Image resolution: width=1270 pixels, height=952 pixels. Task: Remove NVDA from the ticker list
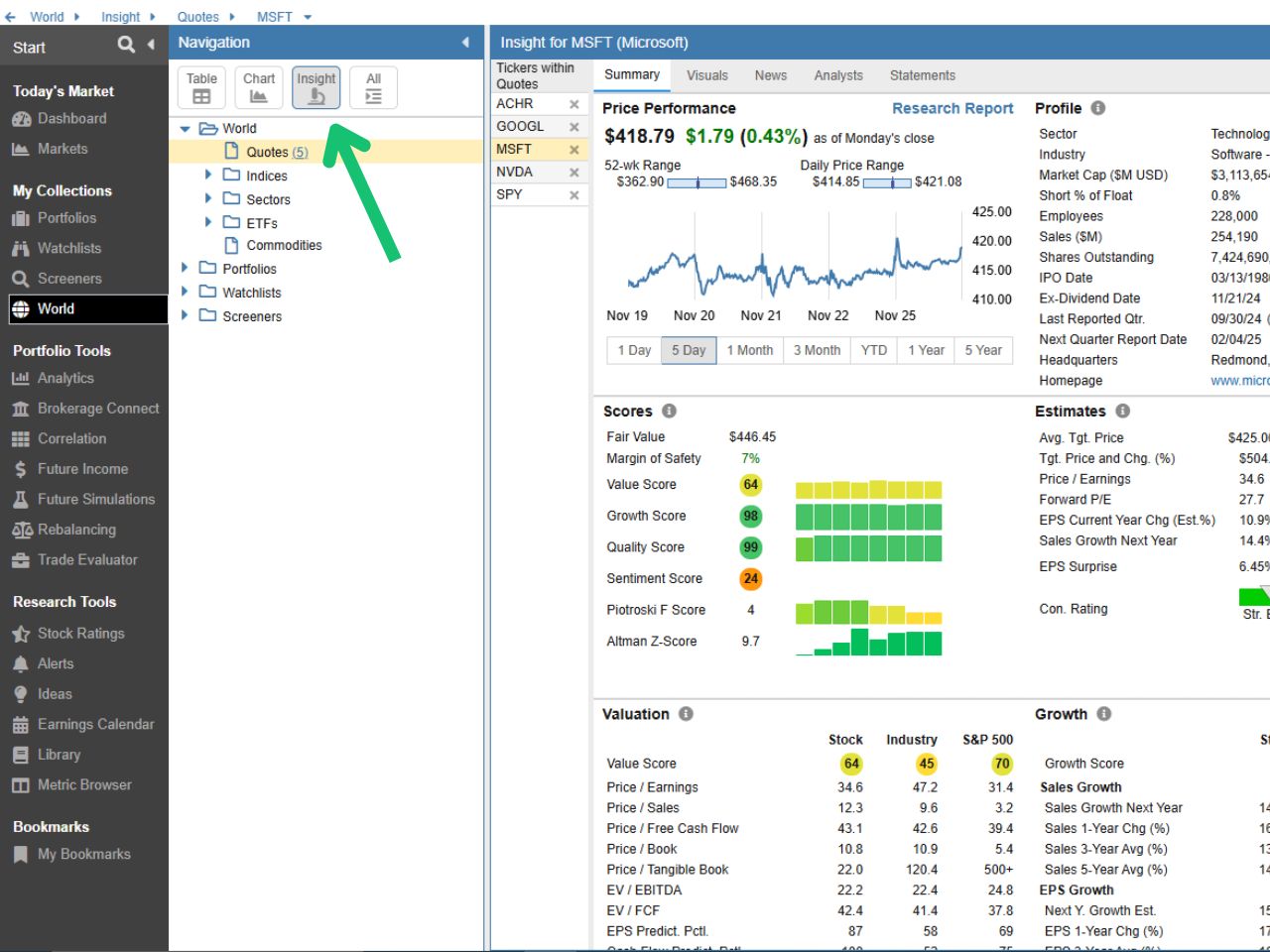573,173
